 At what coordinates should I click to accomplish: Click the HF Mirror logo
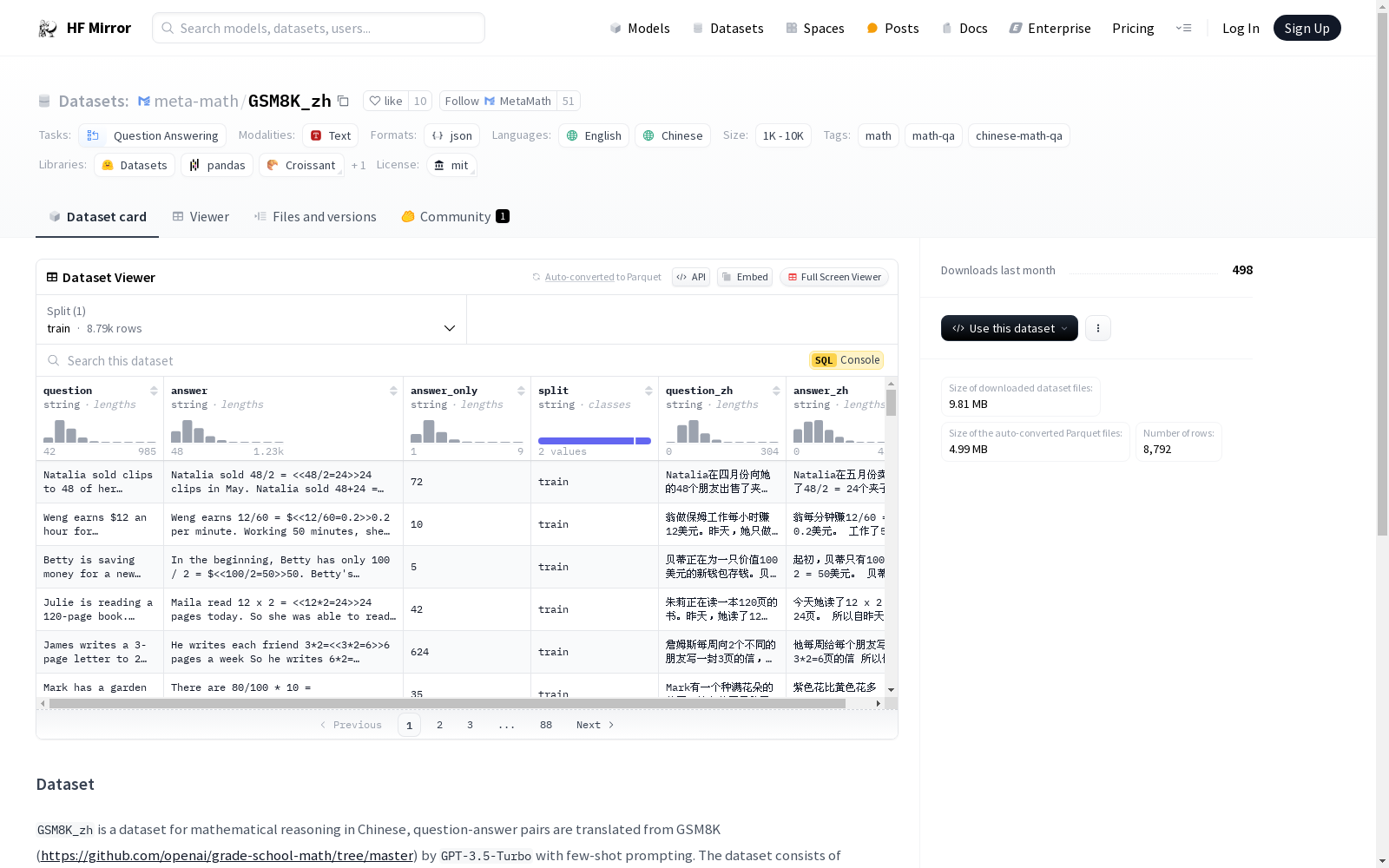(84, 28)
